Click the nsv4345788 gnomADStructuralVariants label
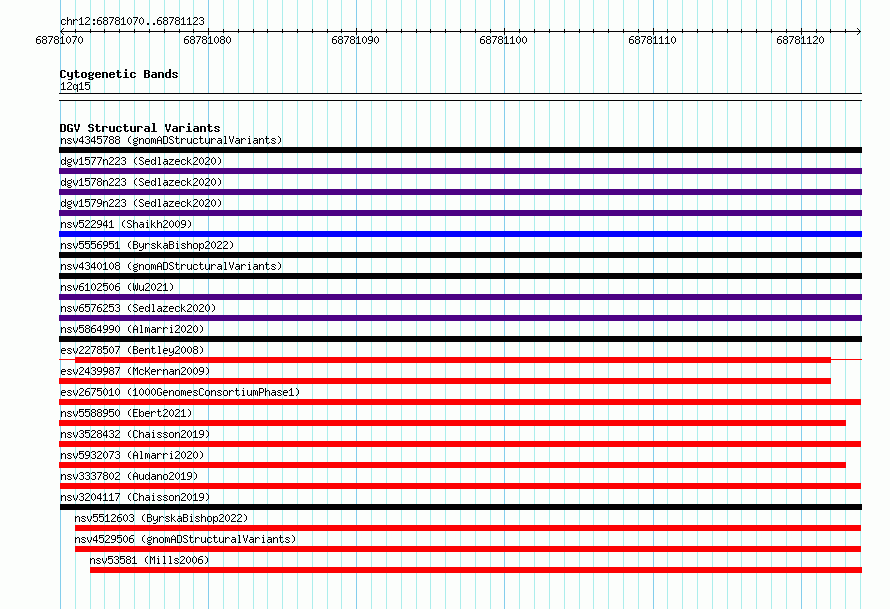Image resolution: width=890 pixels, height=609 pixels. point(171,140)
